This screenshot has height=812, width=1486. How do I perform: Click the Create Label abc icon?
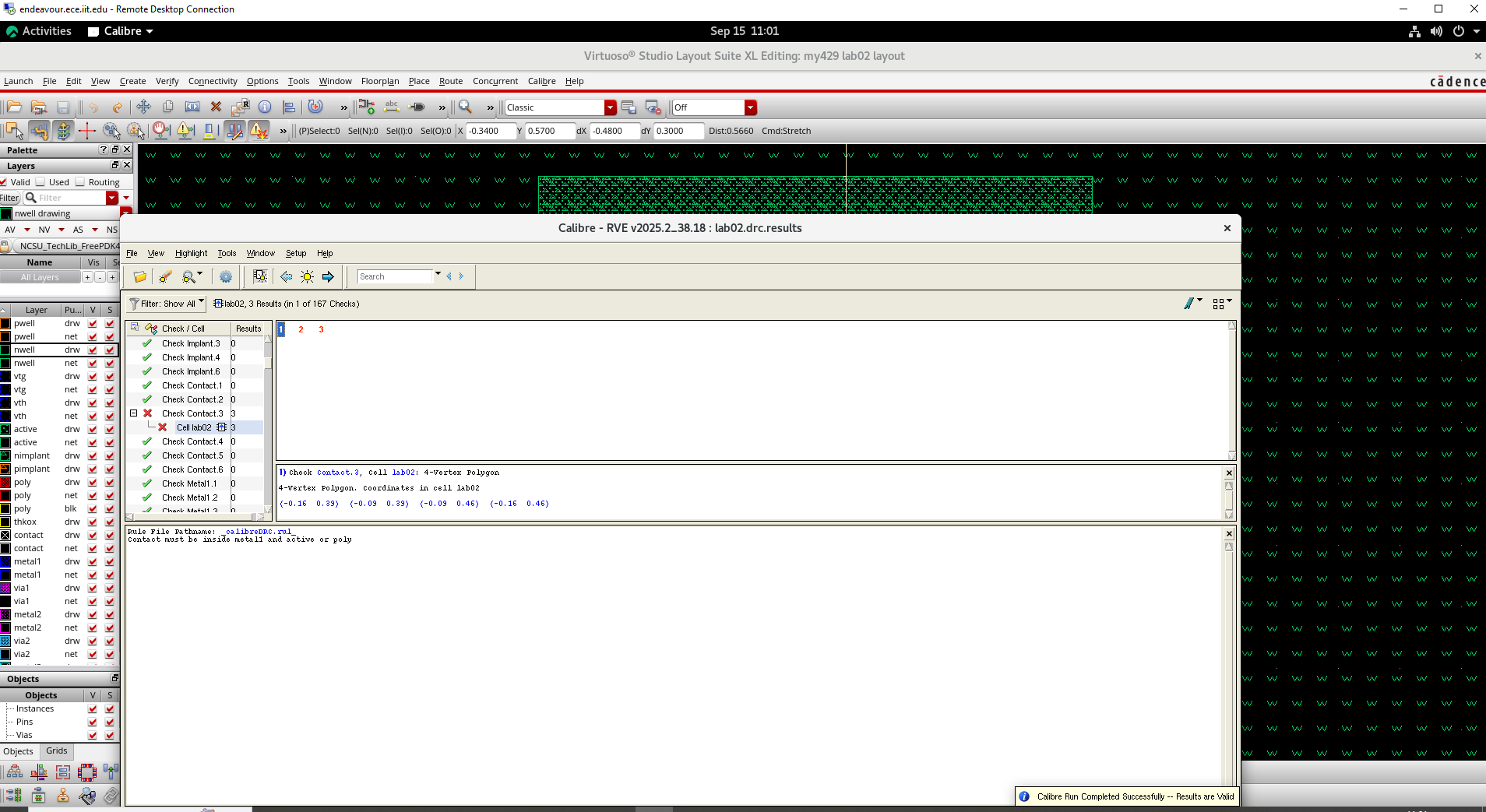pyautogui.click(x=392, y=107)
